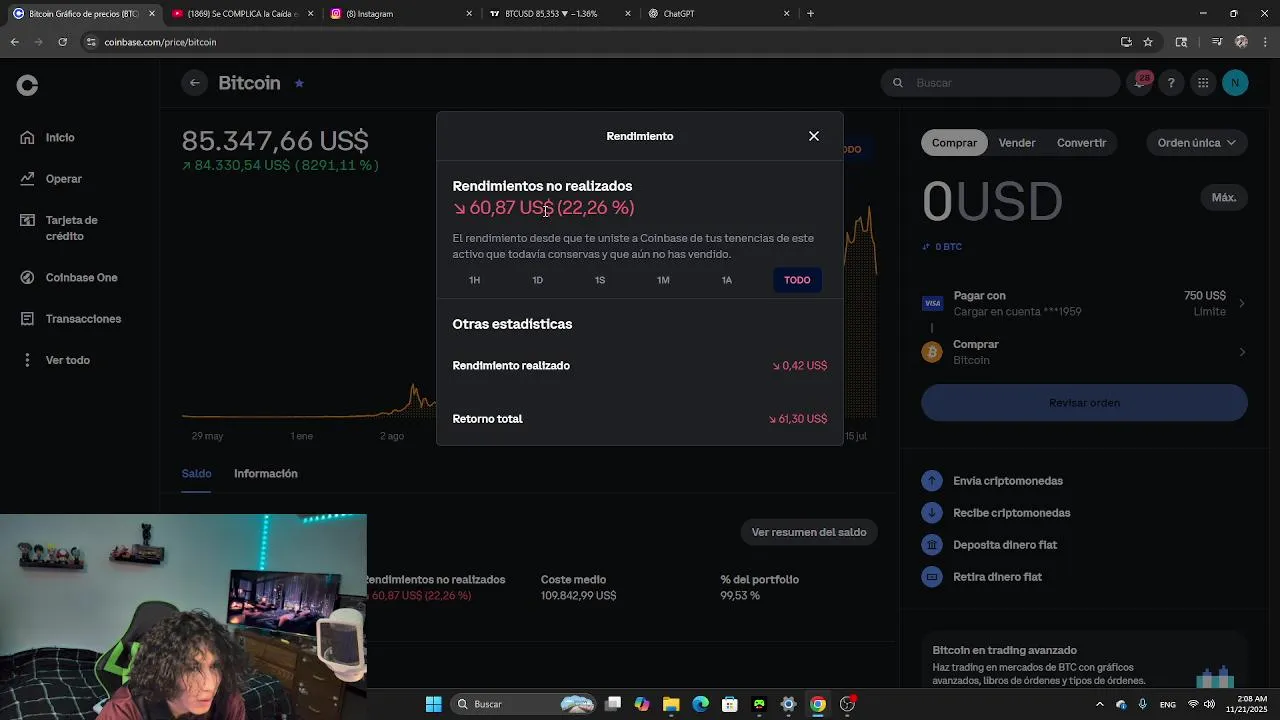Screen dimensions: 1280x720
Task: Open the apps grid icon
Action: [1203, 83]
